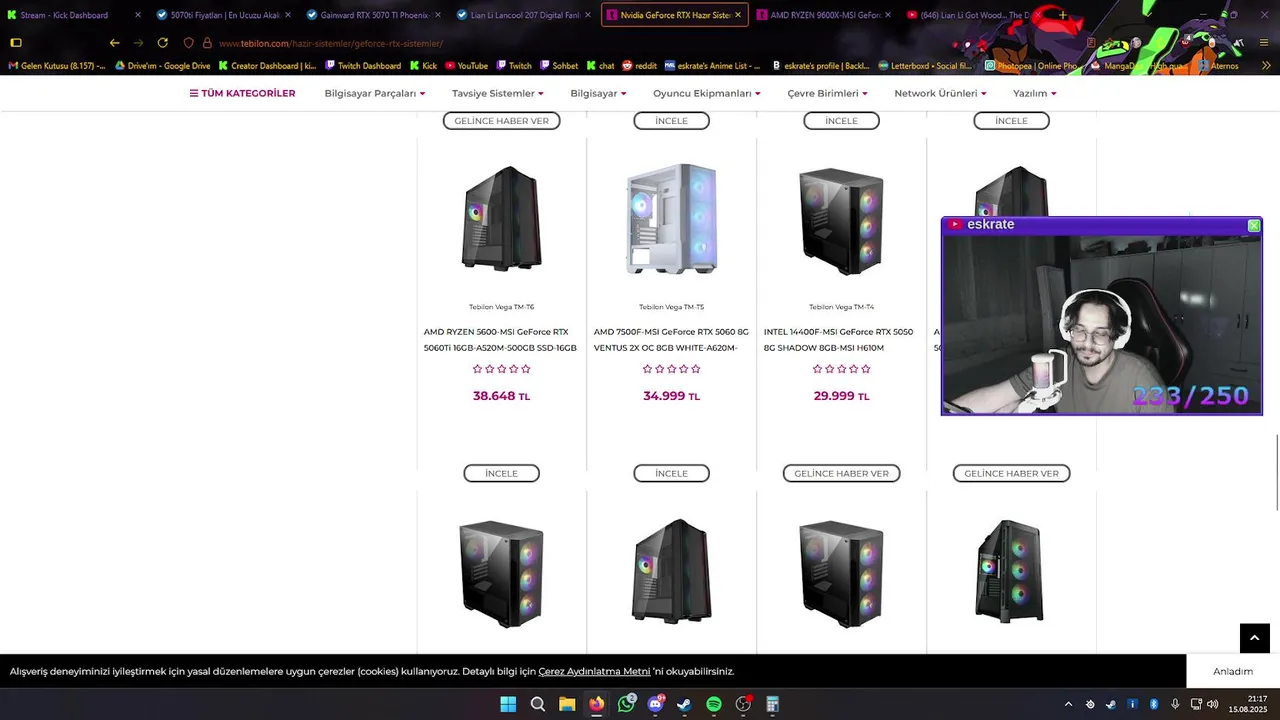This screenshot has width=1280, height=720.
Task: Click the microphone tray icon
Action: 1175,704
